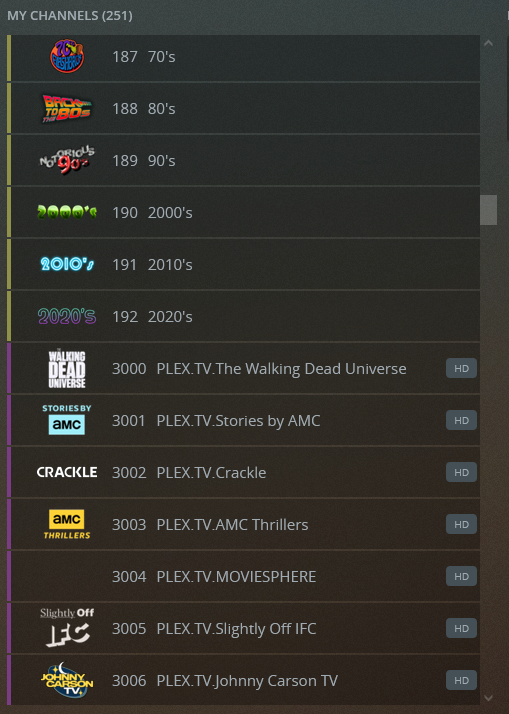Click the Stories by AMC logo

67,420
